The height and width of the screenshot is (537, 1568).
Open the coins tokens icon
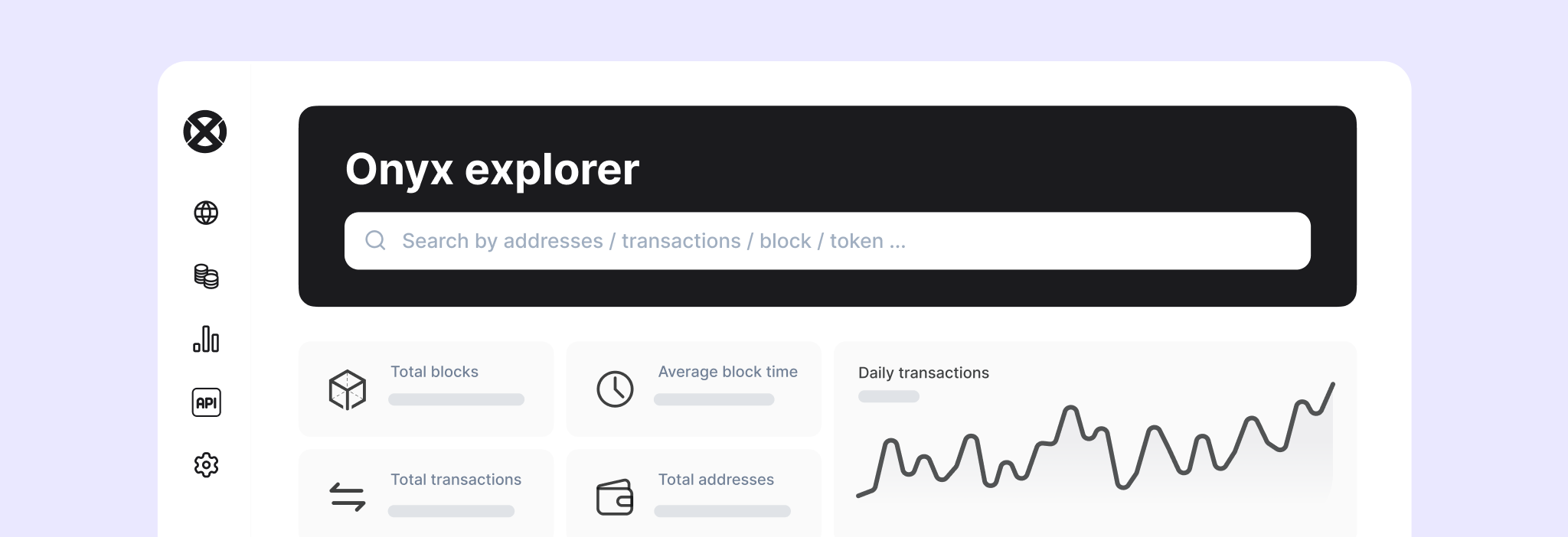206,276
